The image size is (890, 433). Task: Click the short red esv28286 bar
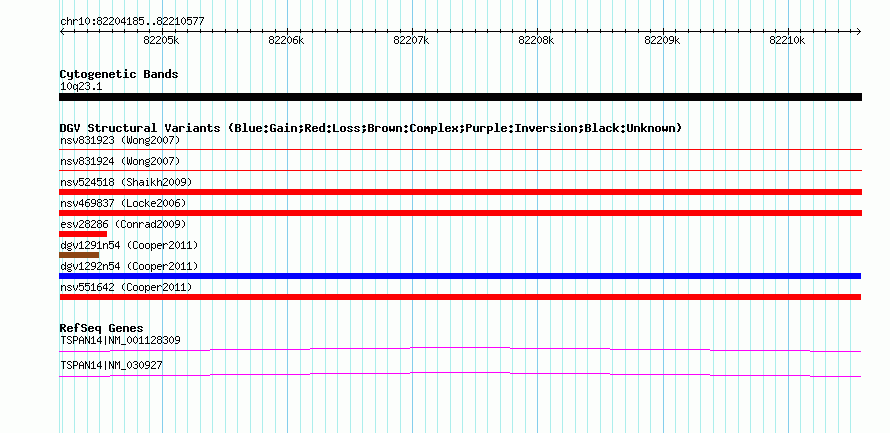click(83, 234)
